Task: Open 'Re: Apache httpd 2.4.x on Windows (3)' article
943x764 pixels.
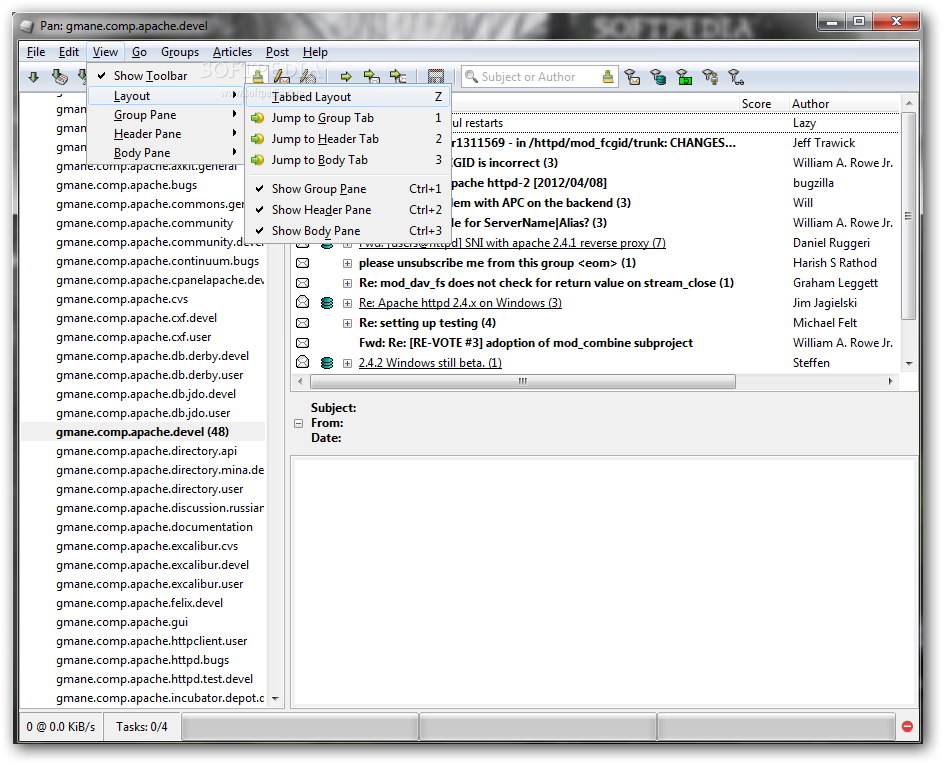Action: tap(460, 303)
